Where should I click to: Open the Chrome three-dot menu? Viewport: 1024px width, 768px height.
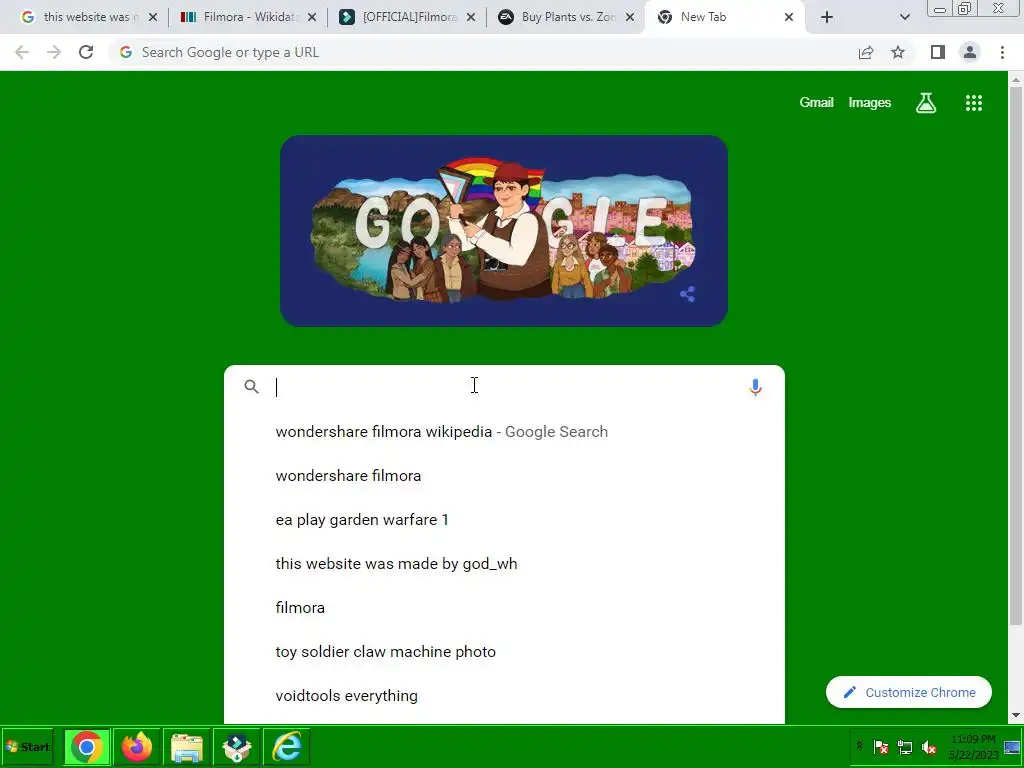1002,52
